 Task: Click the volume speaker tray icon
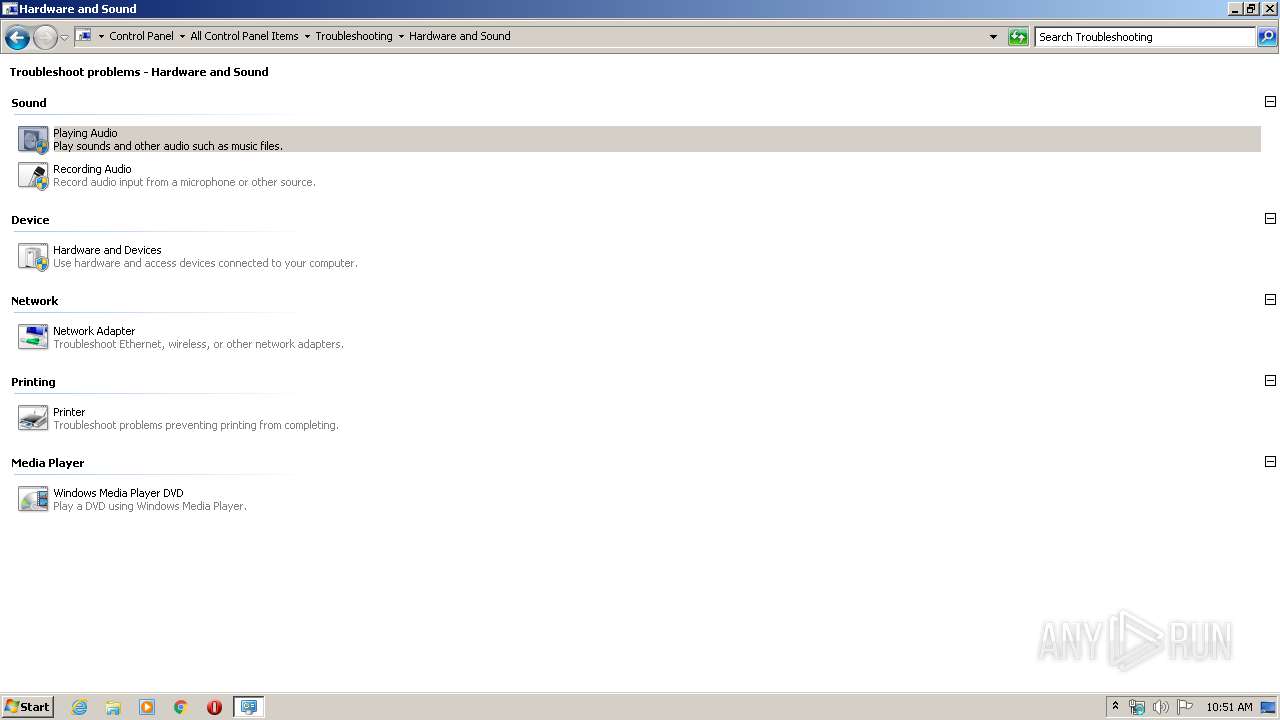[1161, 707]
